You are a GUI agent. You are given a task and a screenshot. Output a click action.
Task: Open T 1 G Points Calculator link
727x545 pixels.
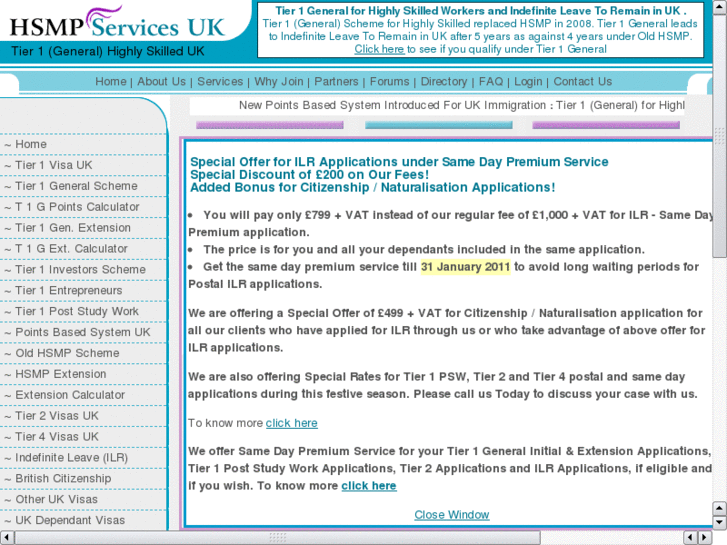click(x=77, y=207)
